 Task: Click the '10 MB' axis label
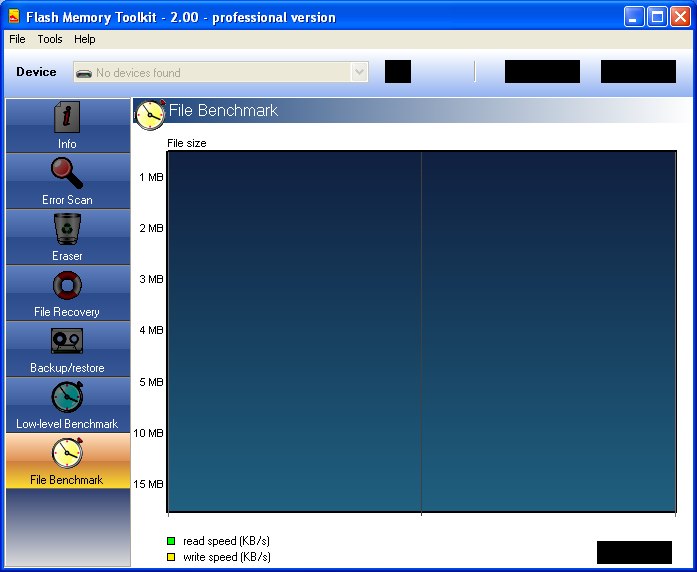coord(148,433)
